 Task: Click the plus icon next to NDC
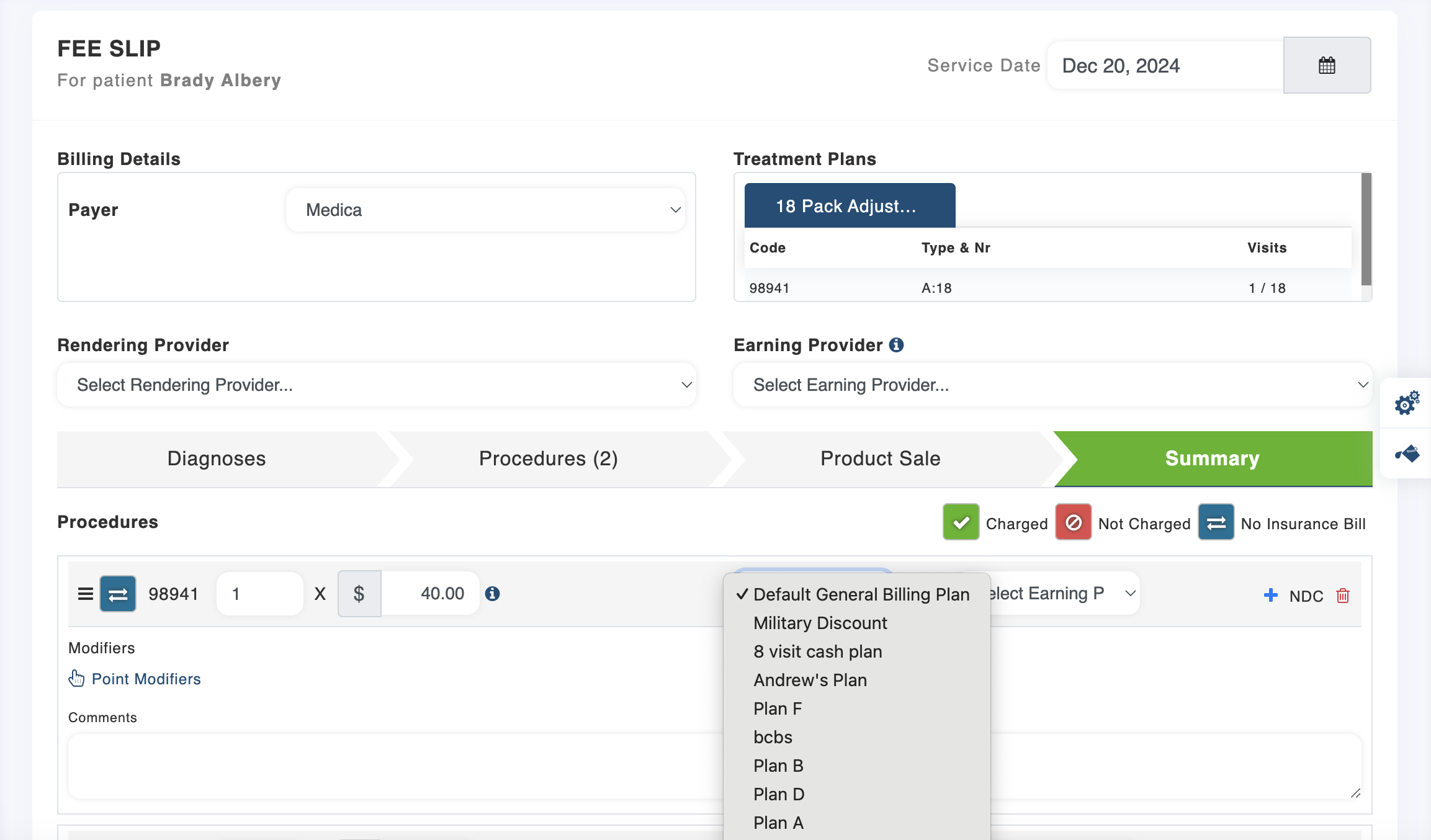tap(1270, 595)
